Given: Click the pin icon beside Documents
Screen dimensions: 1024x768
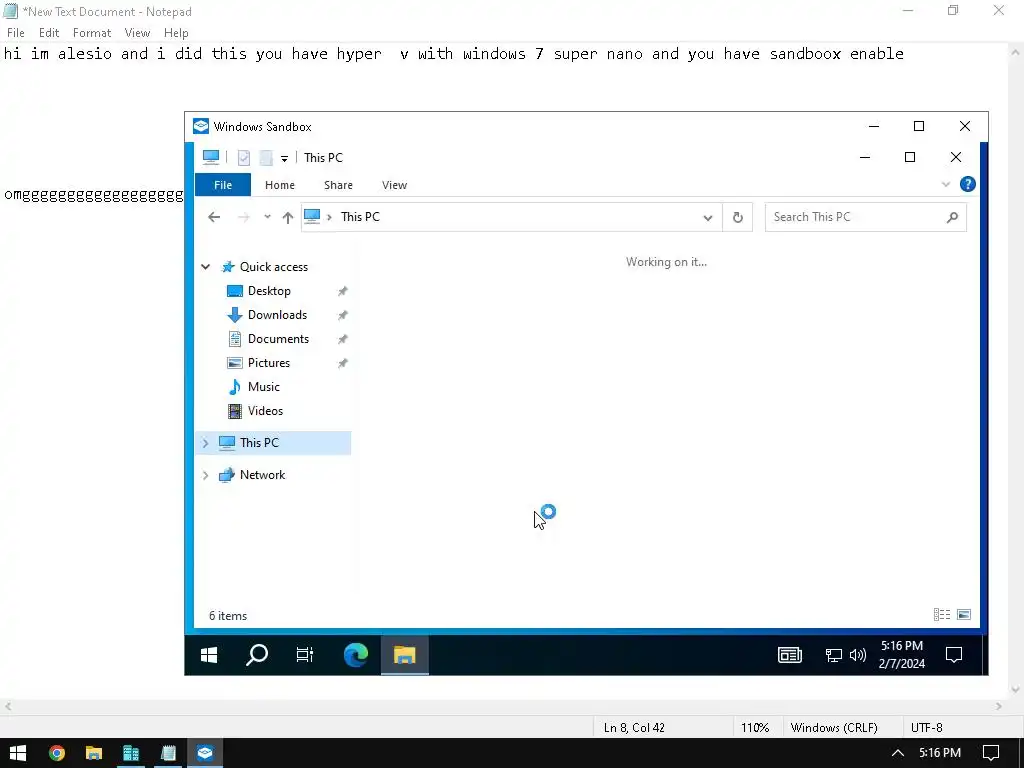Looking at the screenshot, I should click(x=342, y=340).
